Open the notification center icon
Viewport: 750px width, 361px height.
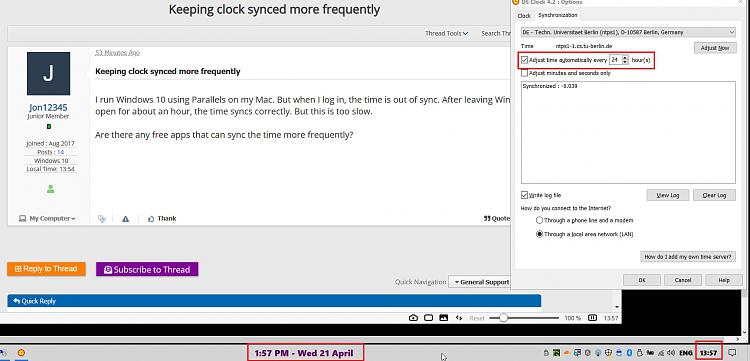click(732, 353)
